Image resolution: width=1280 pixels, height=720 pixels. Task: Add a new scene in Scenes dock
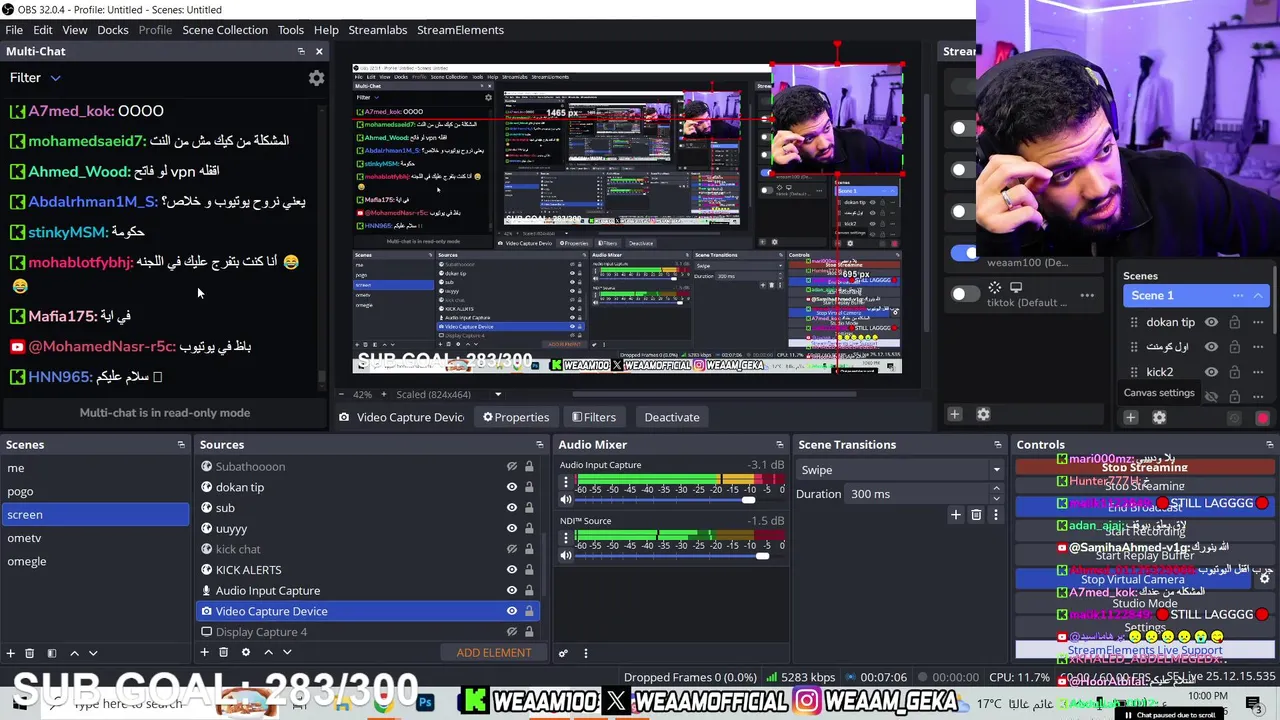click(11, 653)
